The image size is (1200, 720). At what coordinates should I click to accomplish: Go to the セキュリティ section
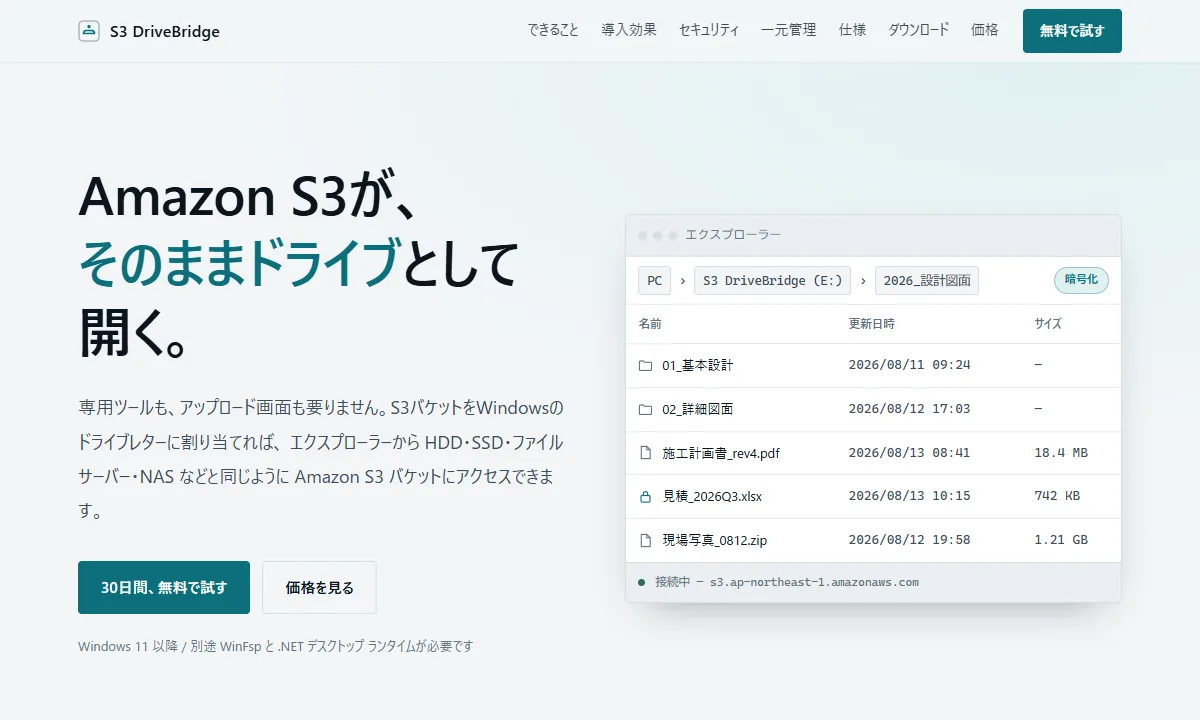pyautogui.click(x=709, y=30)
